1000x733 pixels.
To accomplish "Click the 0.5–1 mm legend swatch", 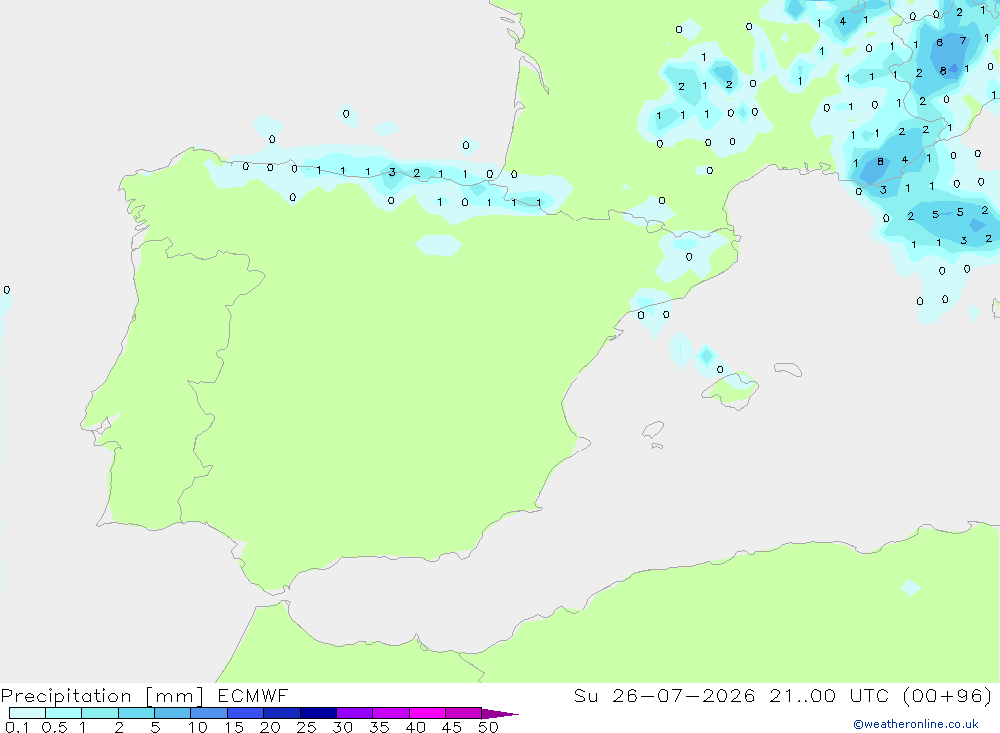I will (63, 713).
